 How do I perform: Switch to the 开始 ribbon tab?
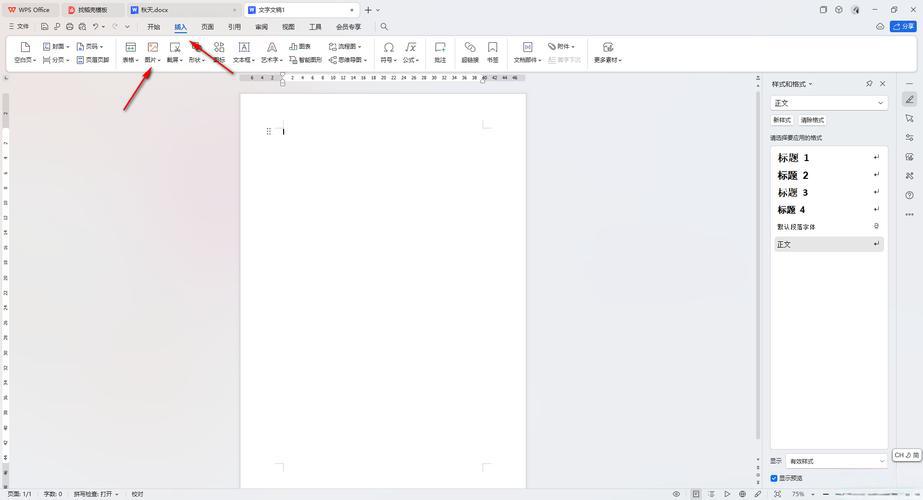point(154,27)
